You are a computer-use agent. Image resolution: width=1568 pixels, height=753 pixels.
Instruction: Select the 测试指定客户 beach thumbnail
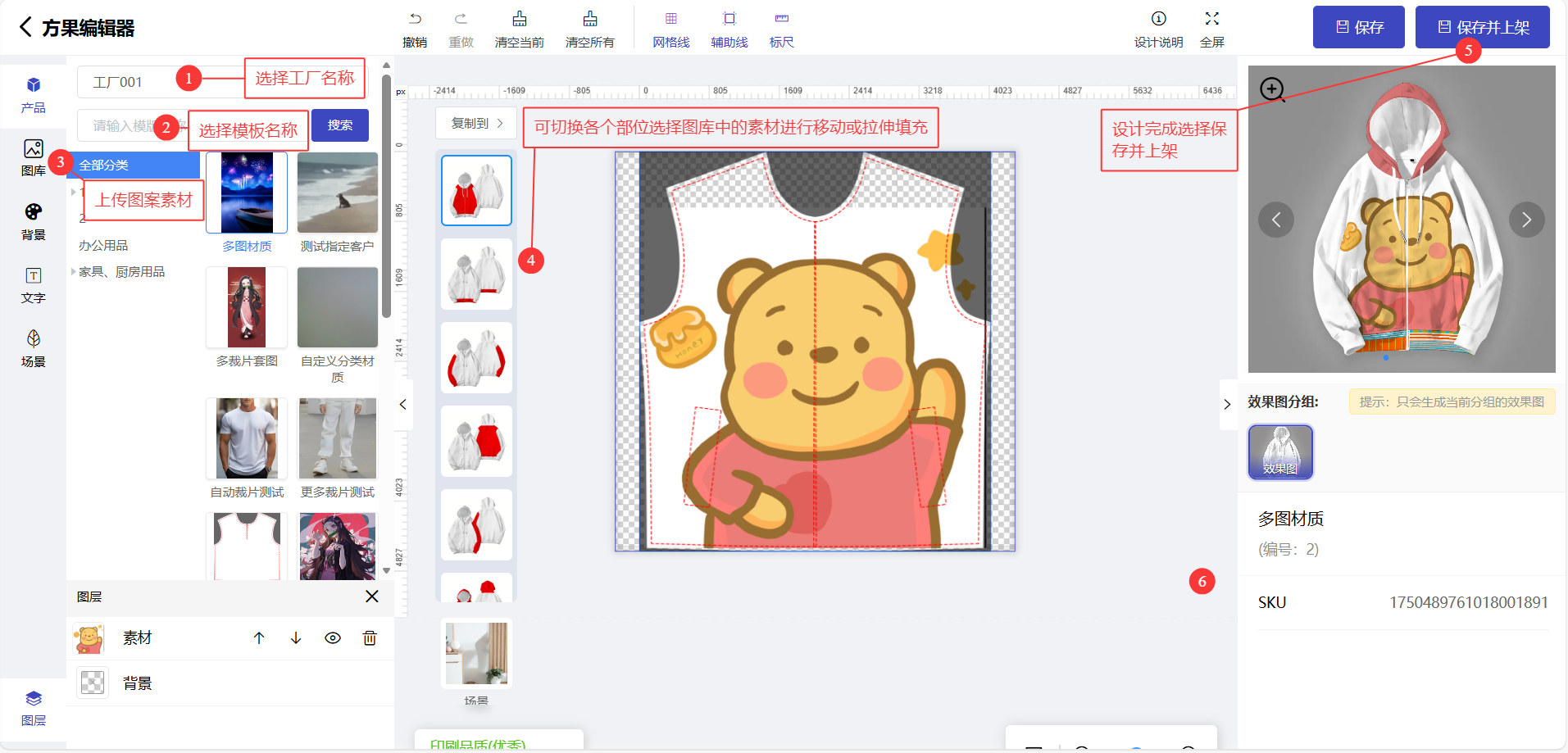338,193
